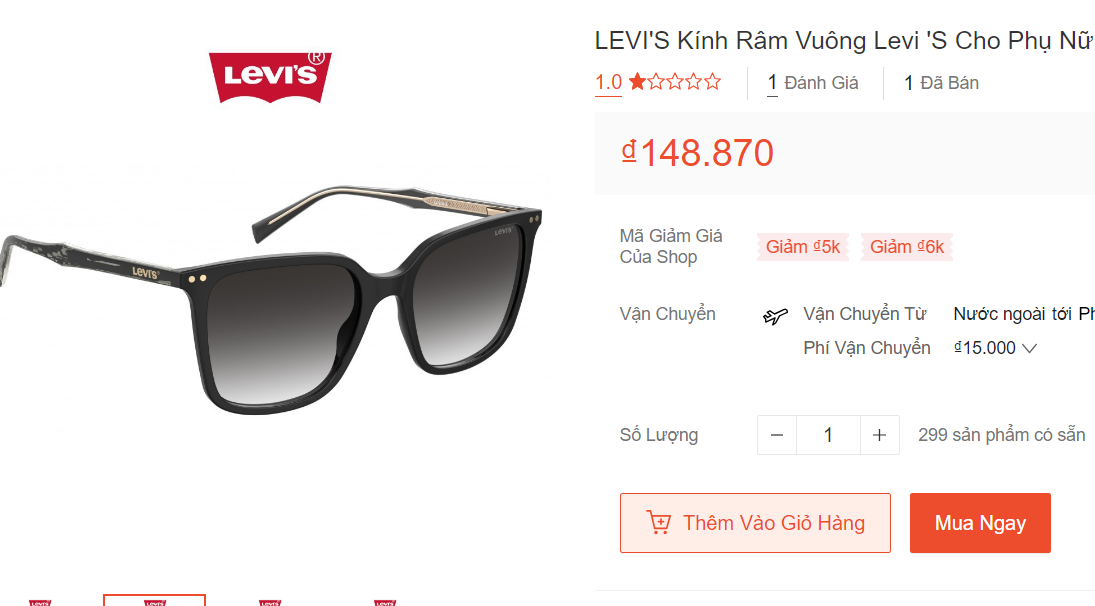Select the third product thumbnail

(x=270, y=601)
